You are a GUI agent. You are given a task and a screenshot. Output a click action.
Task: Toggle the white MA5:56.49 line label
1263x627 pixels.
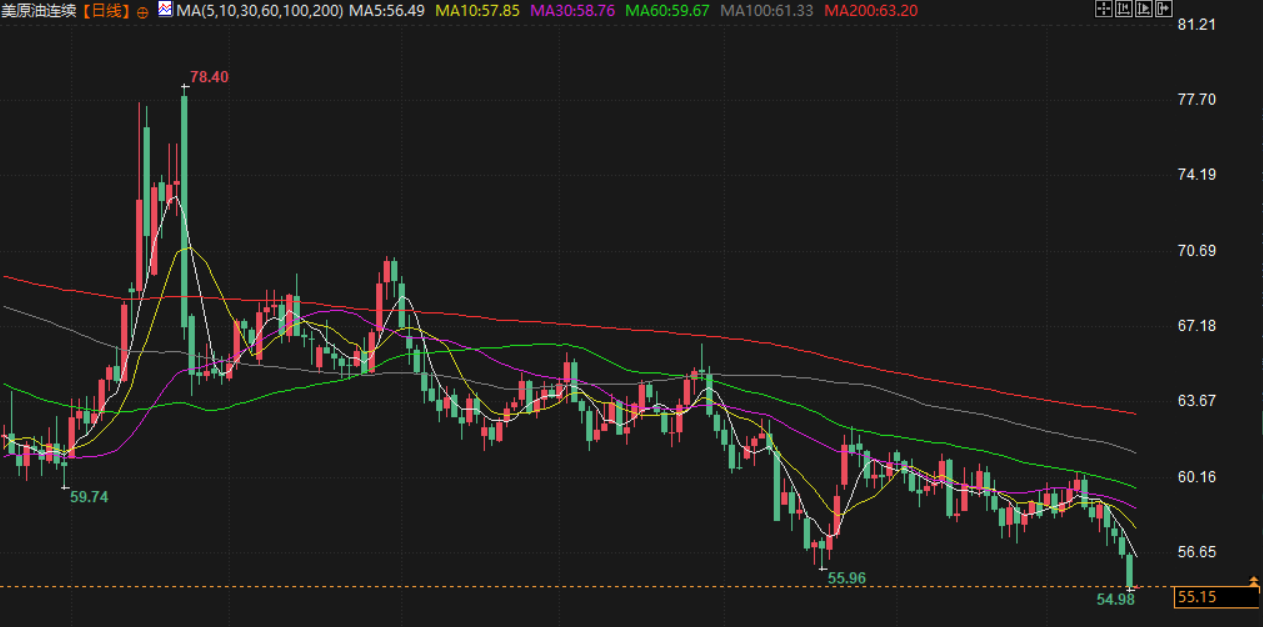pyautogui.click(x=386, y=11)
